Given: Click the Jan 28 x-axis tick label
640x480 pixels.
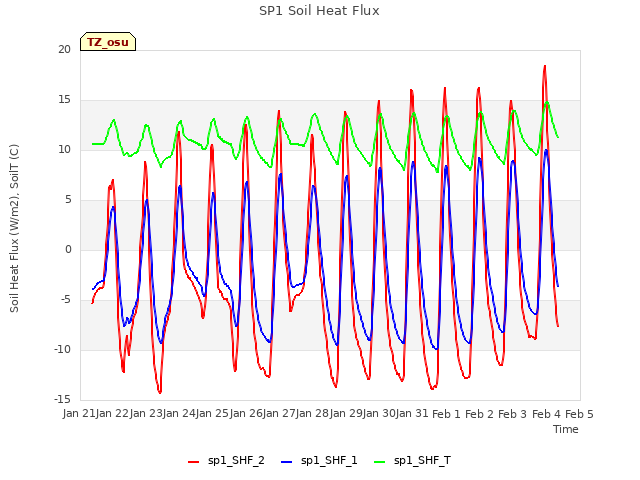Looking at the screenshot, I should pyautogui.click(x=312, y=414).
